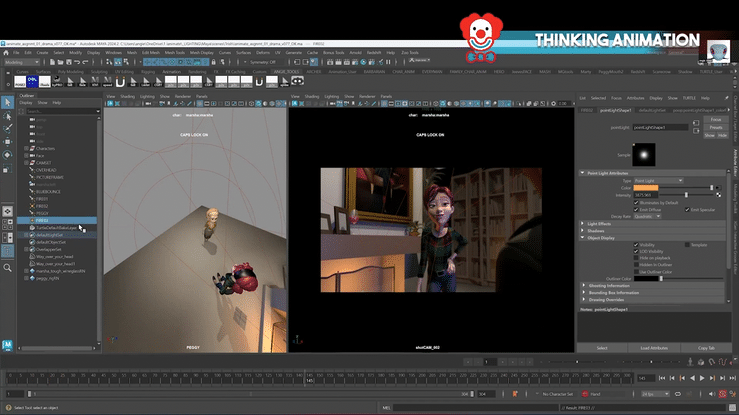Toggle Emit Diffuse checkbox

pyautogui.click(x=636, y=210)
